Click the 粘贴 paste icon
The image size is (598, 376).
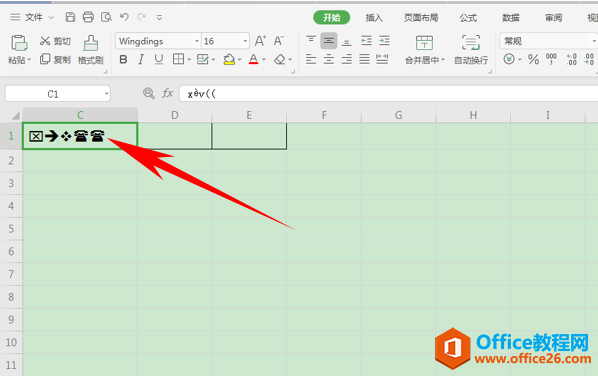19,43
